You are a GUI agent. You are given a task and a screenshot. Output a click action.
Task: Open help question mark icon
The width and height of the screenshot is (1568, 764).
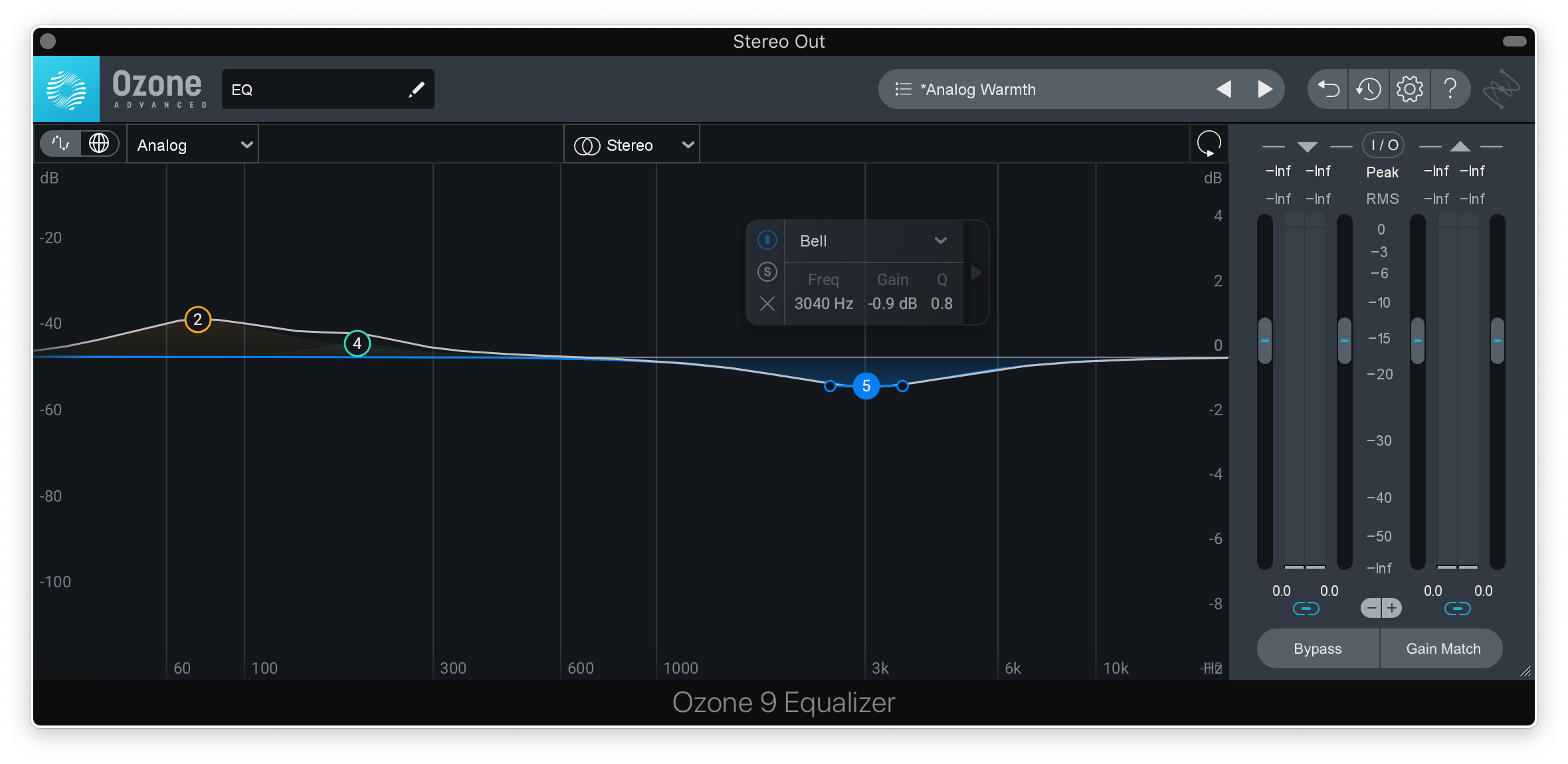pyautogui.click(x=1450, y=89)
